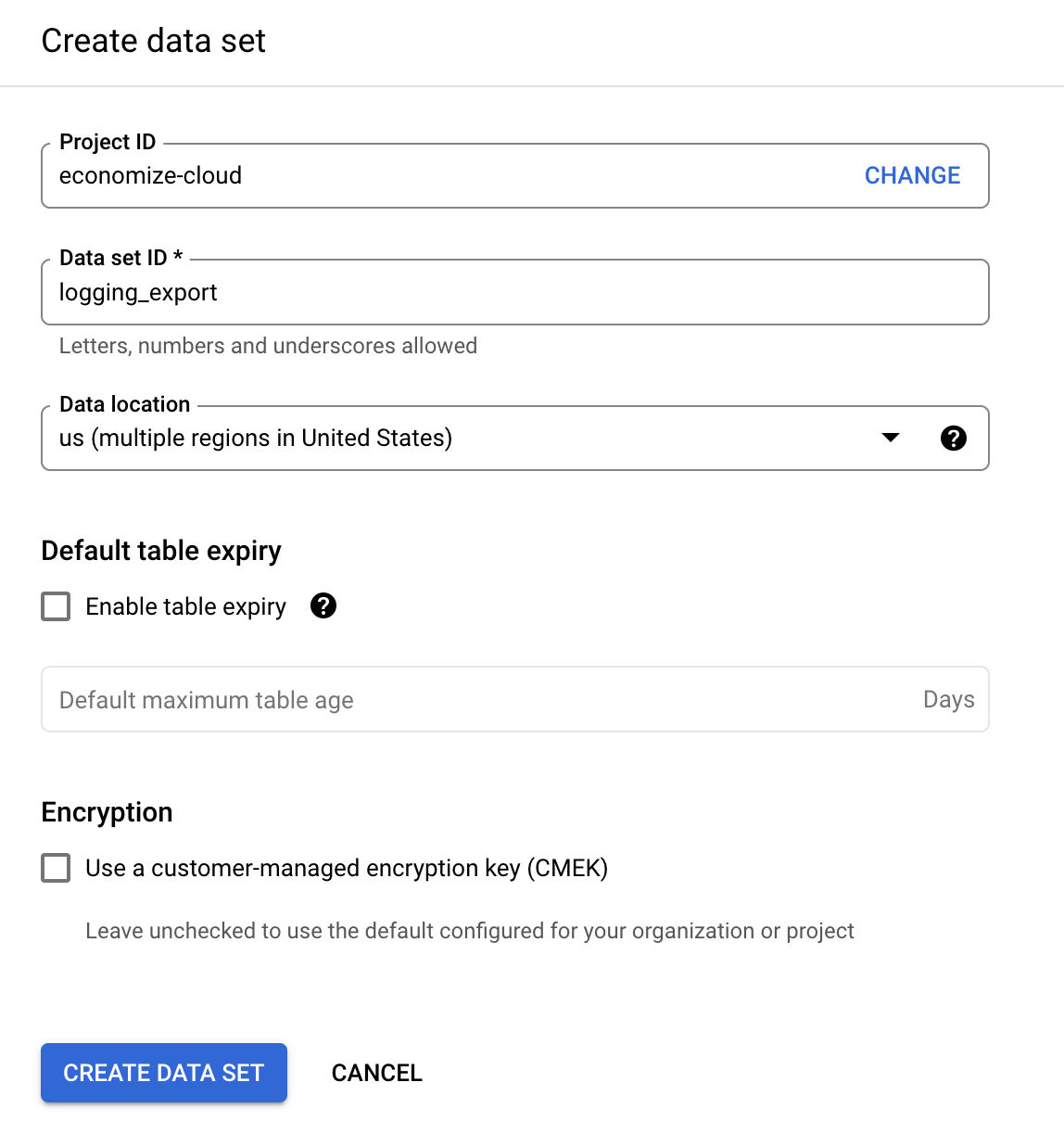This screenshot has height=1146, width=1064.
Task: Click the Project ID value economize-cloud
Action: point(150,175)
